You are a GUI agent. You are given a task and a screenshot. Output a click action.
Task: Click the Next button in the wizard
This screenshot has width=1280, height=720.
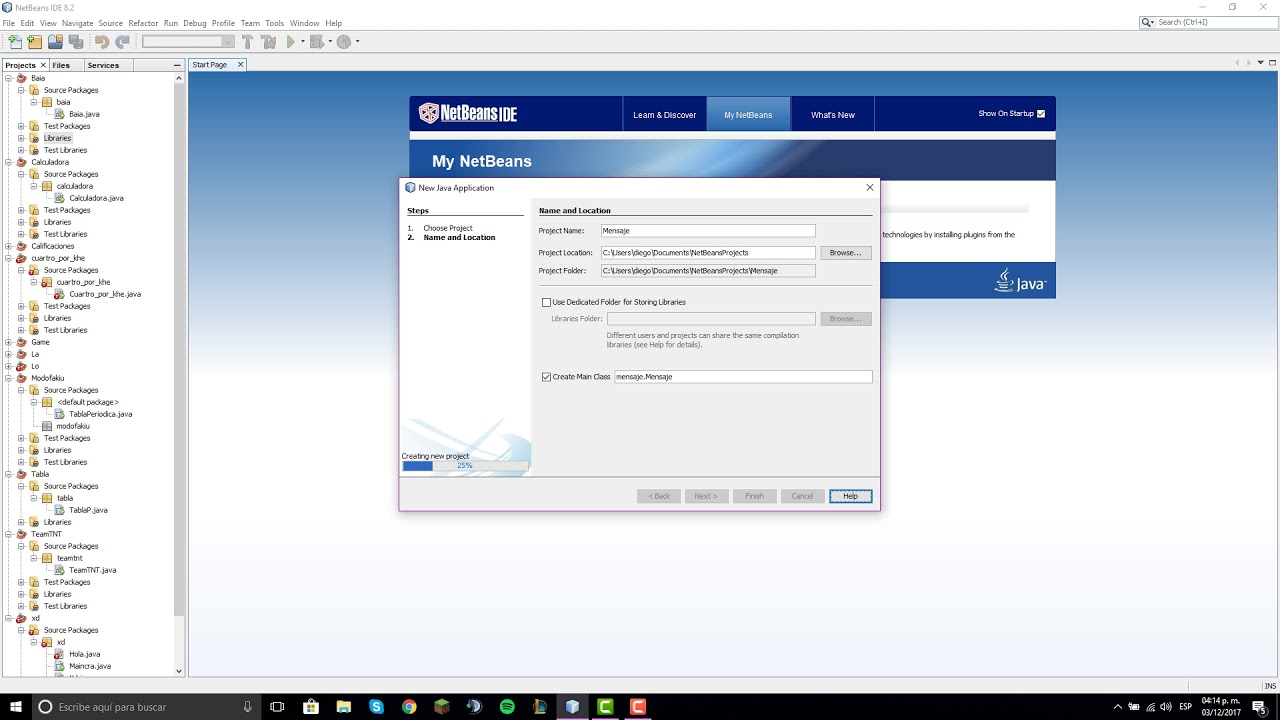click(x=706, y=496)
